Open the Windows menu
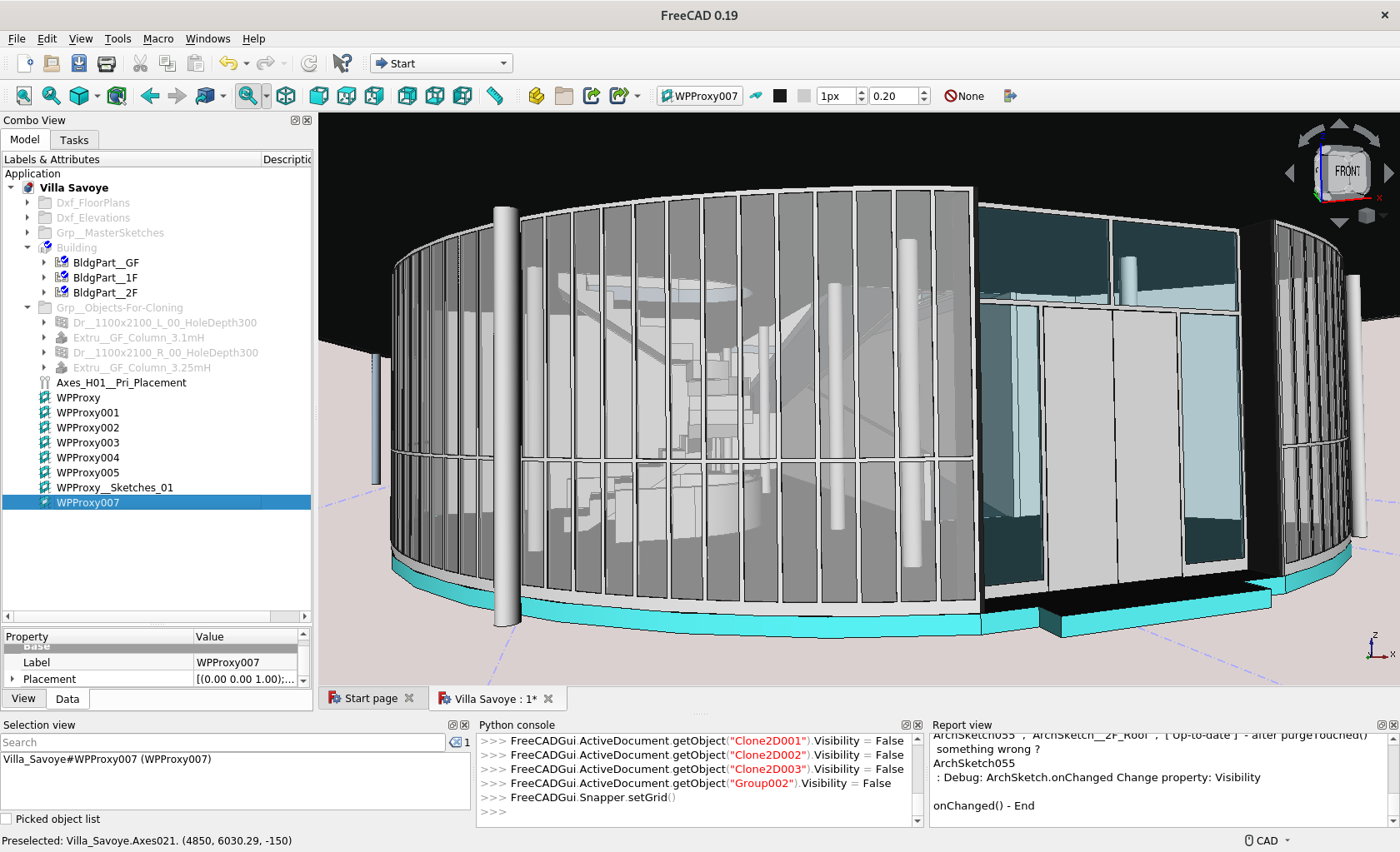This screenshot has height=852, width=1400. click(x=207, y=39)
